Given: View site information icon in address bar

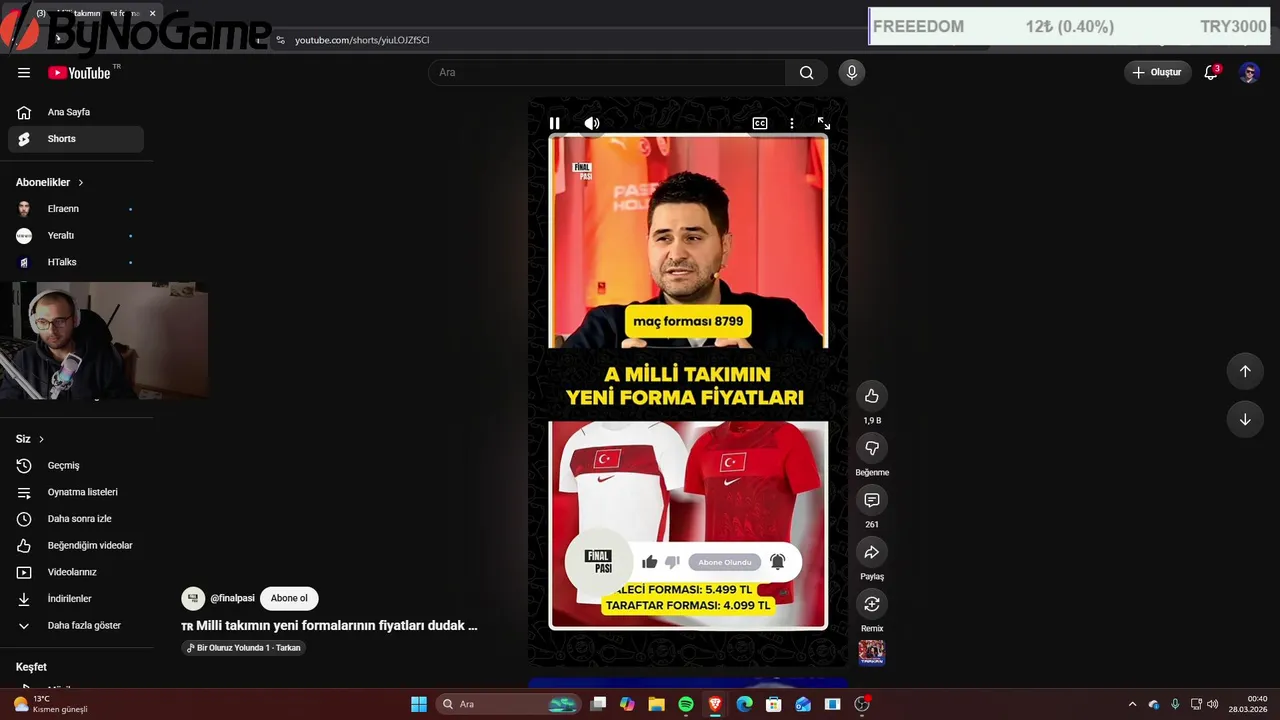Looking at the screenshot, I should 280,40.
